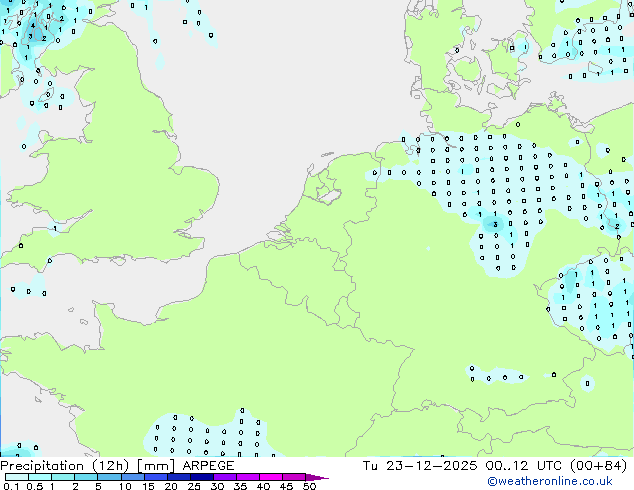Click the '30' legend scale number
634x490 pixels.
coord(218,486)
